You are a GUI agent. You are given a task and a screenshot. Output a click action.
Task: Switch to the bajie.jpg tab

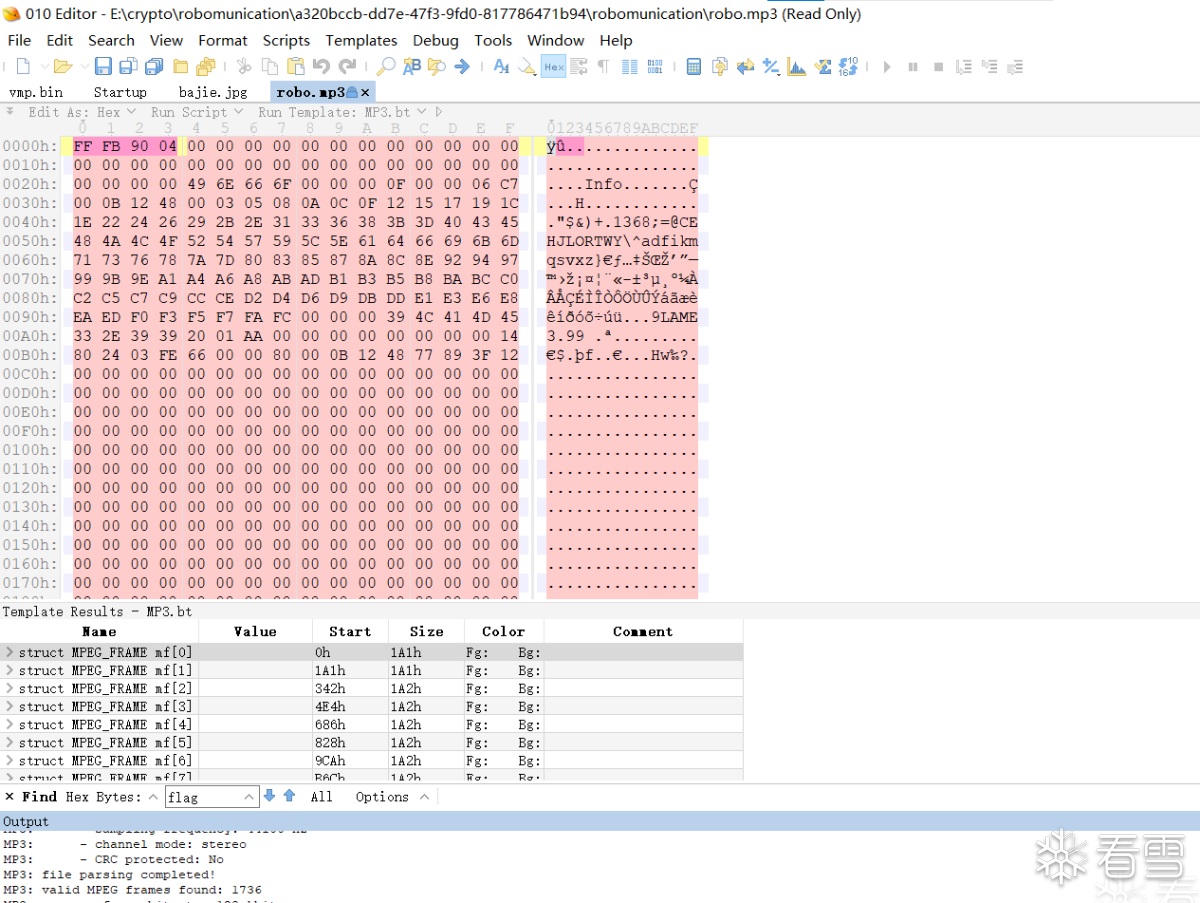coord(213,92)
